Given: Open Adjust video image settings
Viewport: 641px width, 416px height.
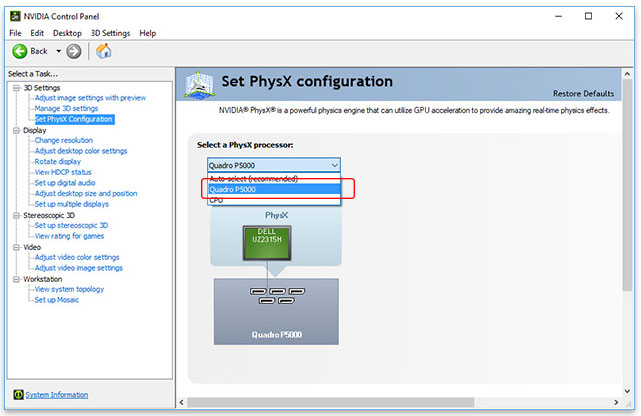Looking at the screenshot, I should (x=78, y=268).
